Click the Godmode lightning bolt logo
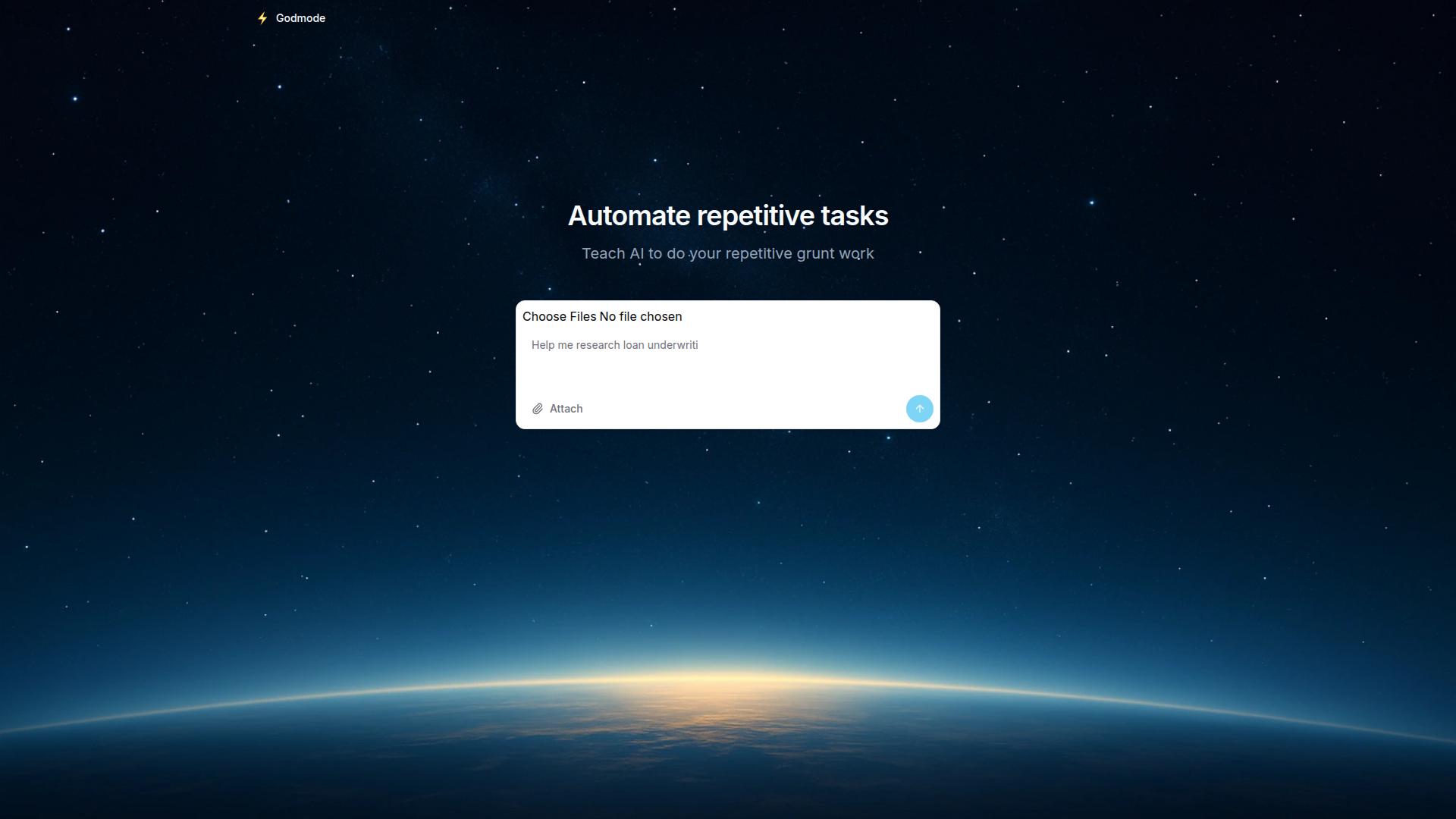The height and width of the screenshot is (819, 1456). pos(262,18)
